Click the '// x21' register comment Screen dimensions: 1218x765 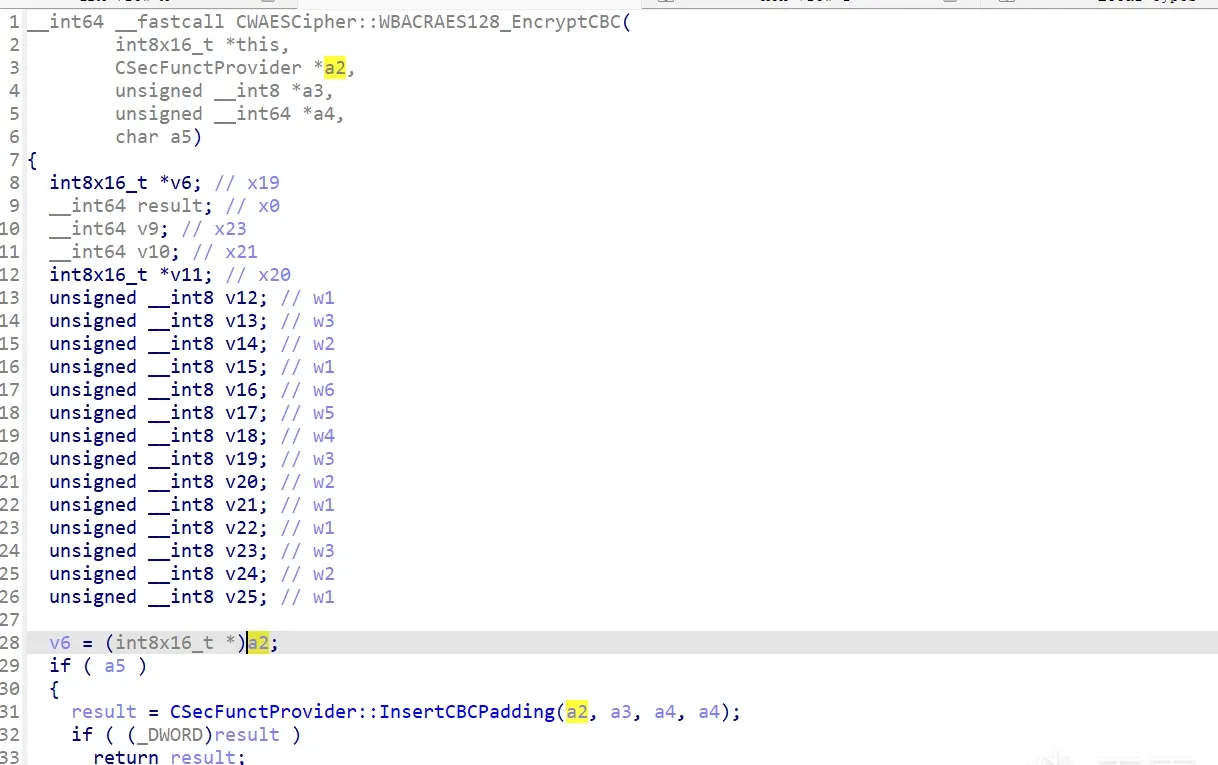225,251
